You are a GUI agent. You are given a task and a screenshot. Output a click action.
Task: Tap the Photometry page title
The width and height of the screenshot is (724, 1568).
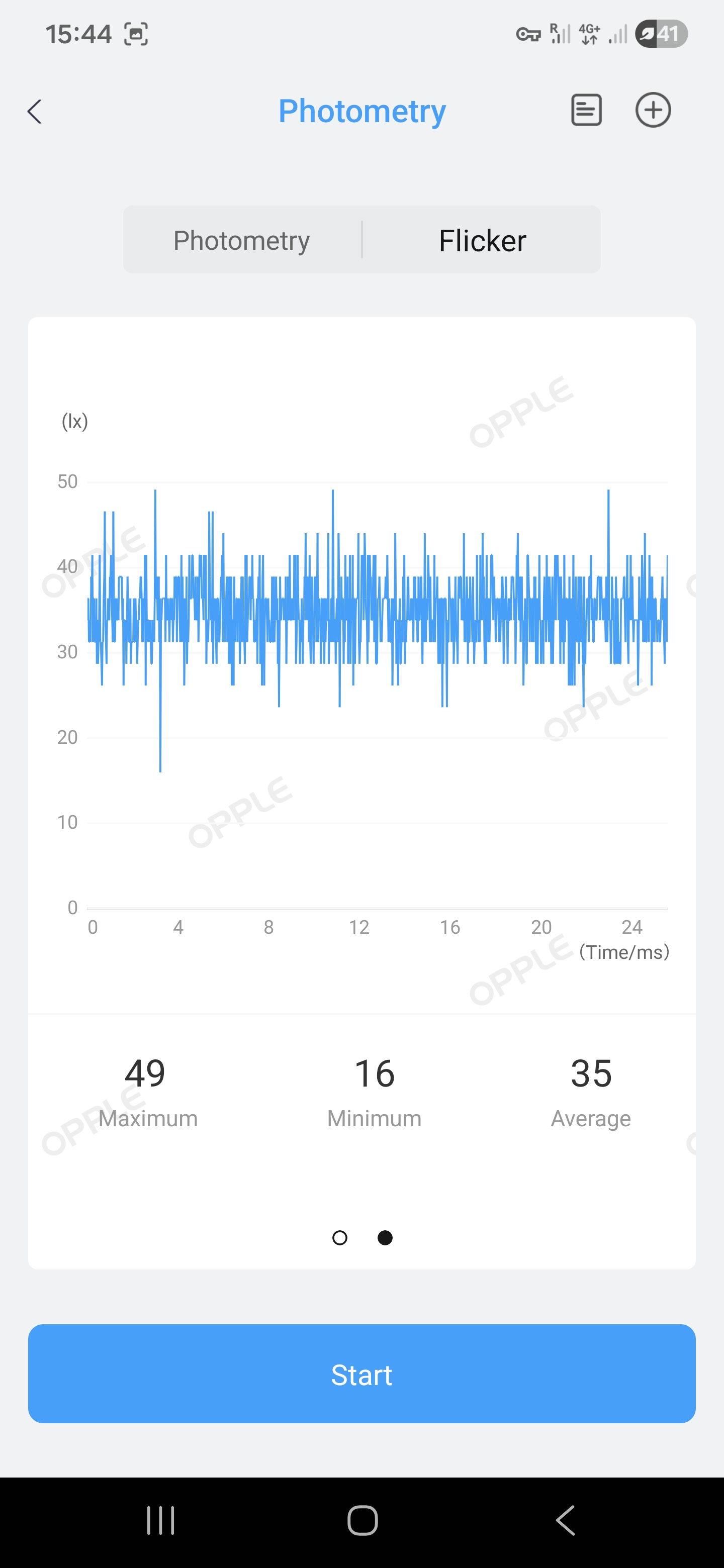(361, 112)
